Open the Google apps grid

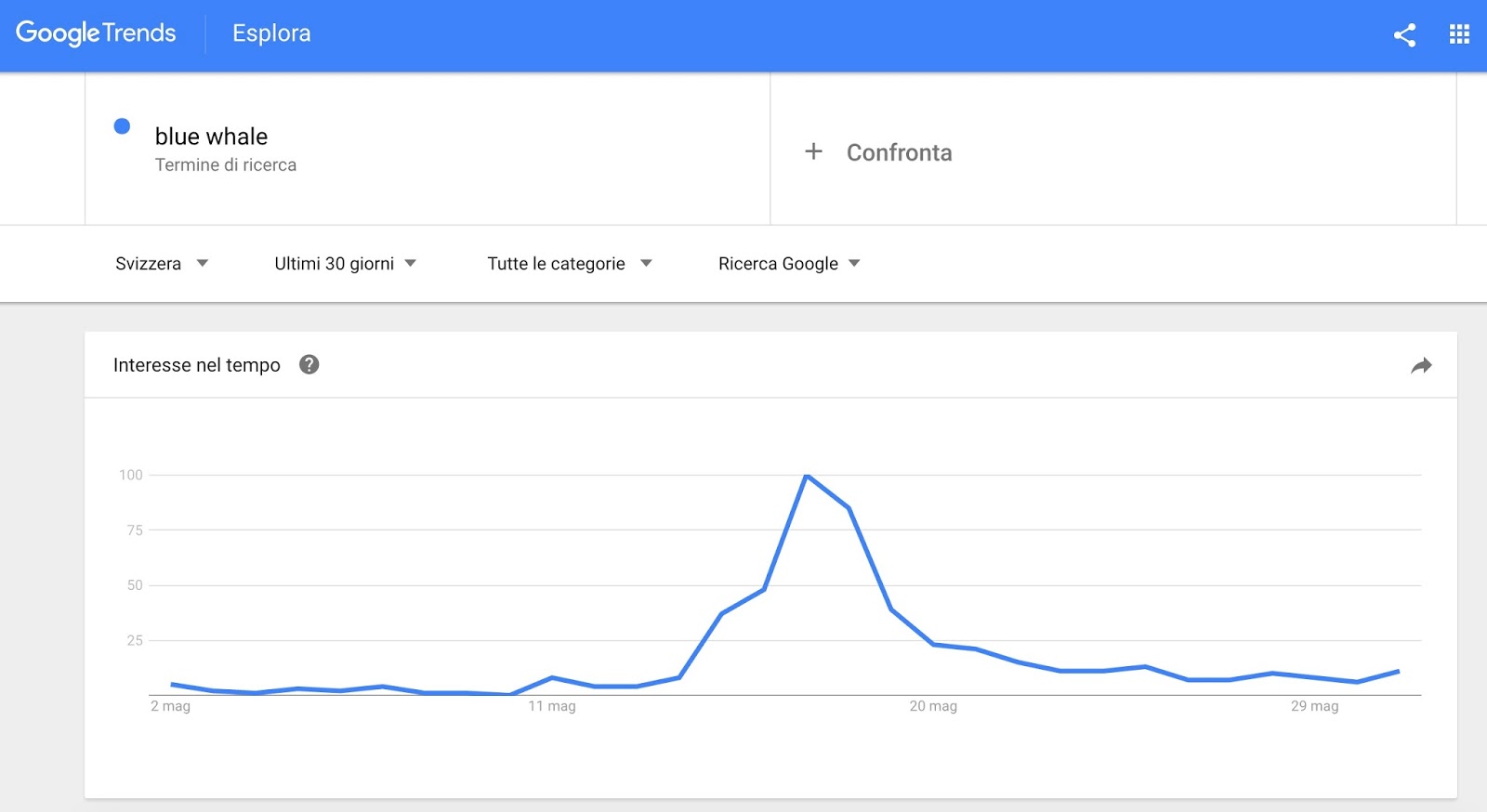1459,35
